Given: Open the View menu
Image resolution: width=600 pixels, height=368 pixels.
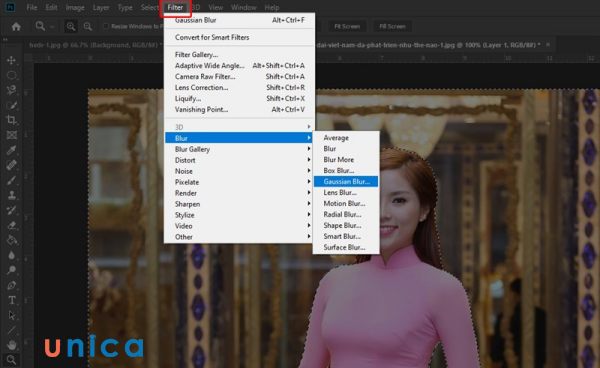Looking at the screenshot, I should 215,8.
